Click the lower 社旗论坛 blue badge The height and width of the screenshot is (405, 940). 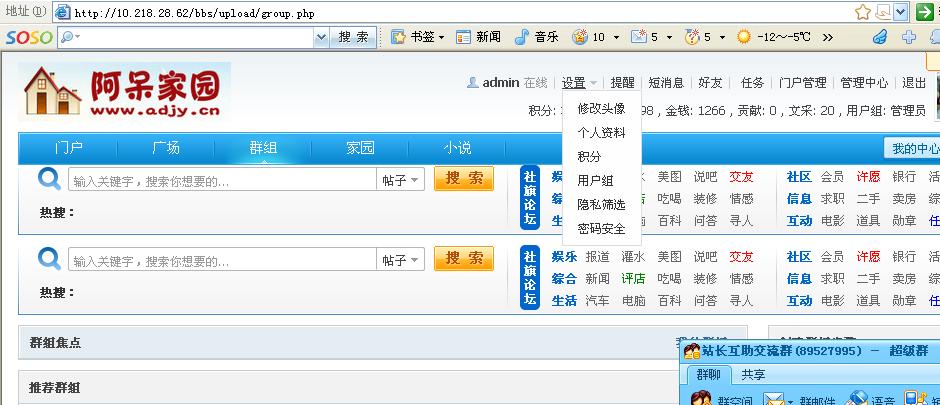point(530,278)
